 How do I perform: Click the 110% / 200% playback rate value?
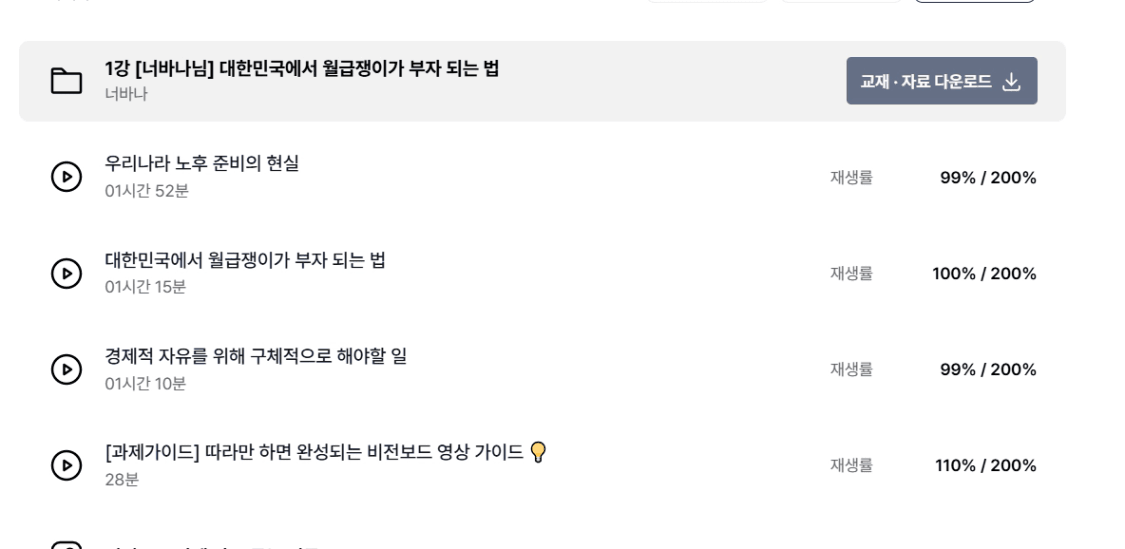click(985, 466)
